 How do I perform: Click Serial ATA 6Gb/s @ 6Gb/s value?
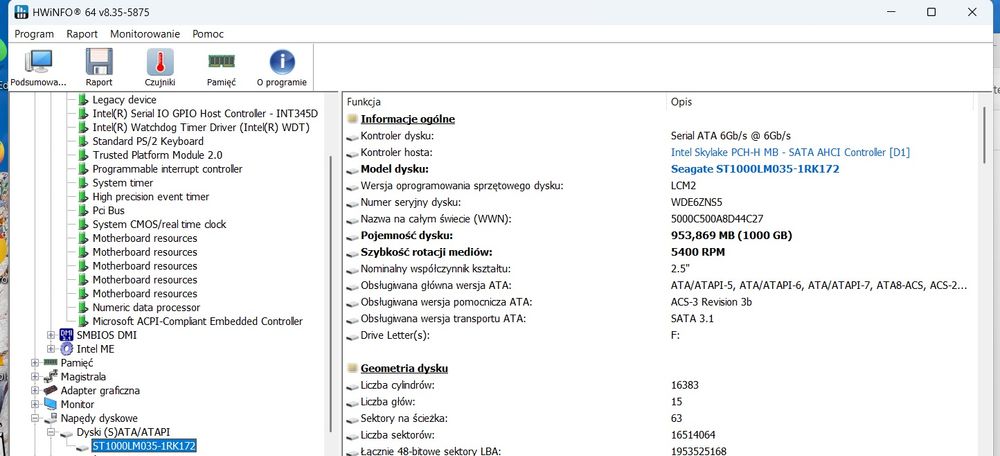pyautogui.click(x=731, y=136)
